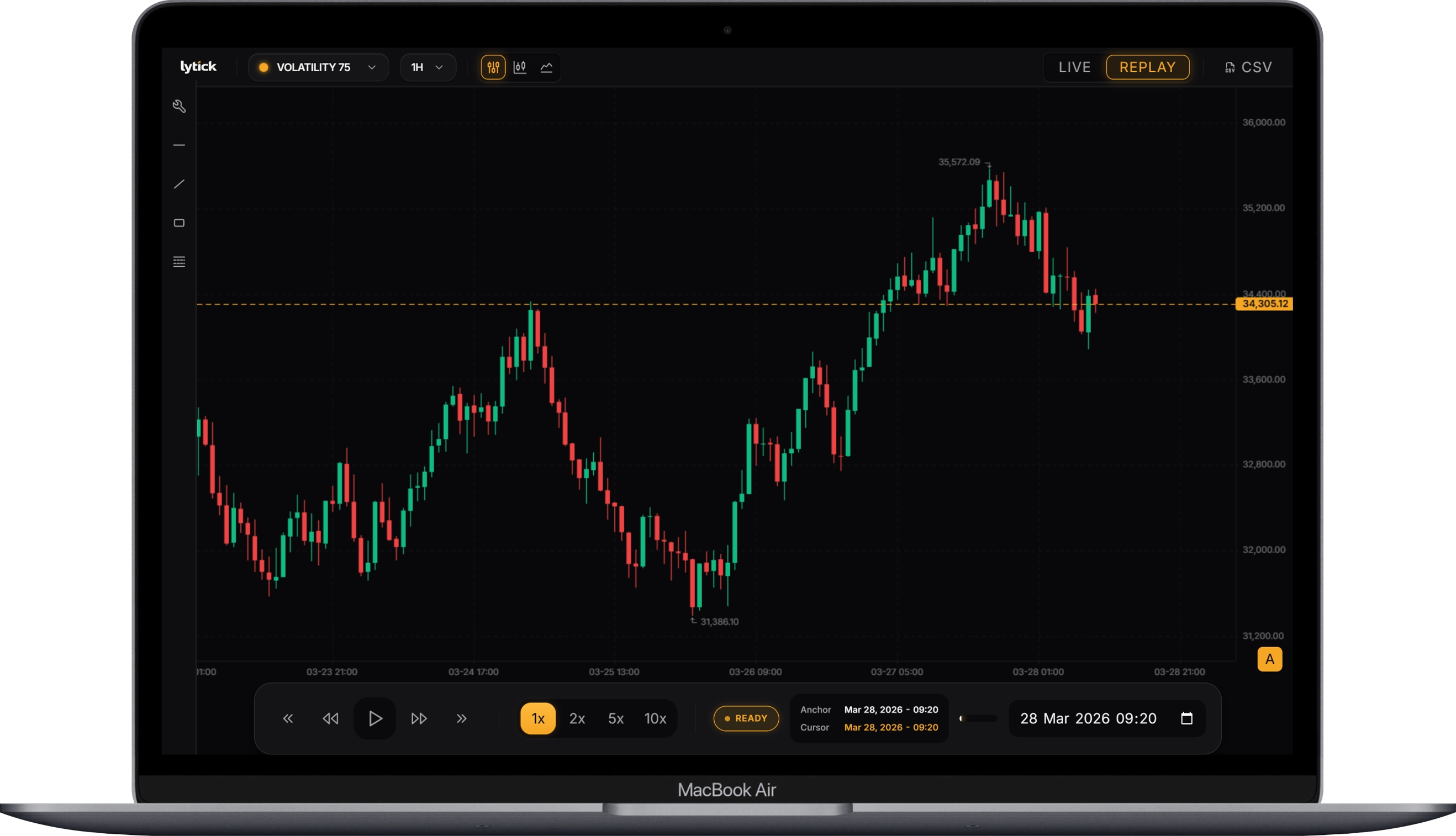
Task: Switch to REPLAY mode
Action: click(1147, 67)
